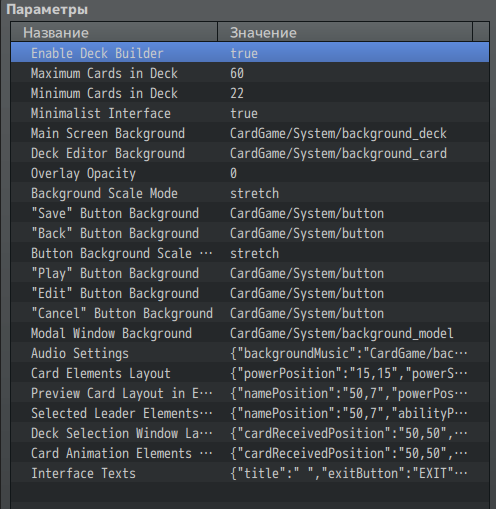
Task: Click the Maximum Cards in Deck parameter
Action: click(x=250, y=72)
